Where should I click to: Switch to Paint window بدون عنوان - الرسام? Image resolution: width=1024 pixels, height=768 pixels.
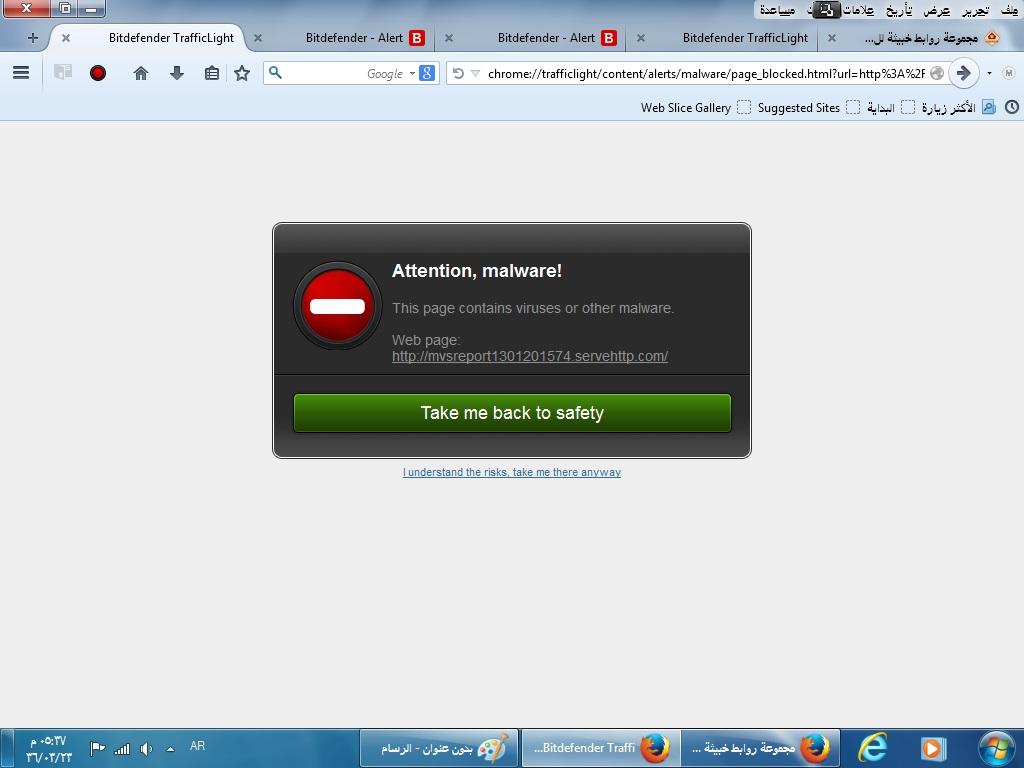439,748
